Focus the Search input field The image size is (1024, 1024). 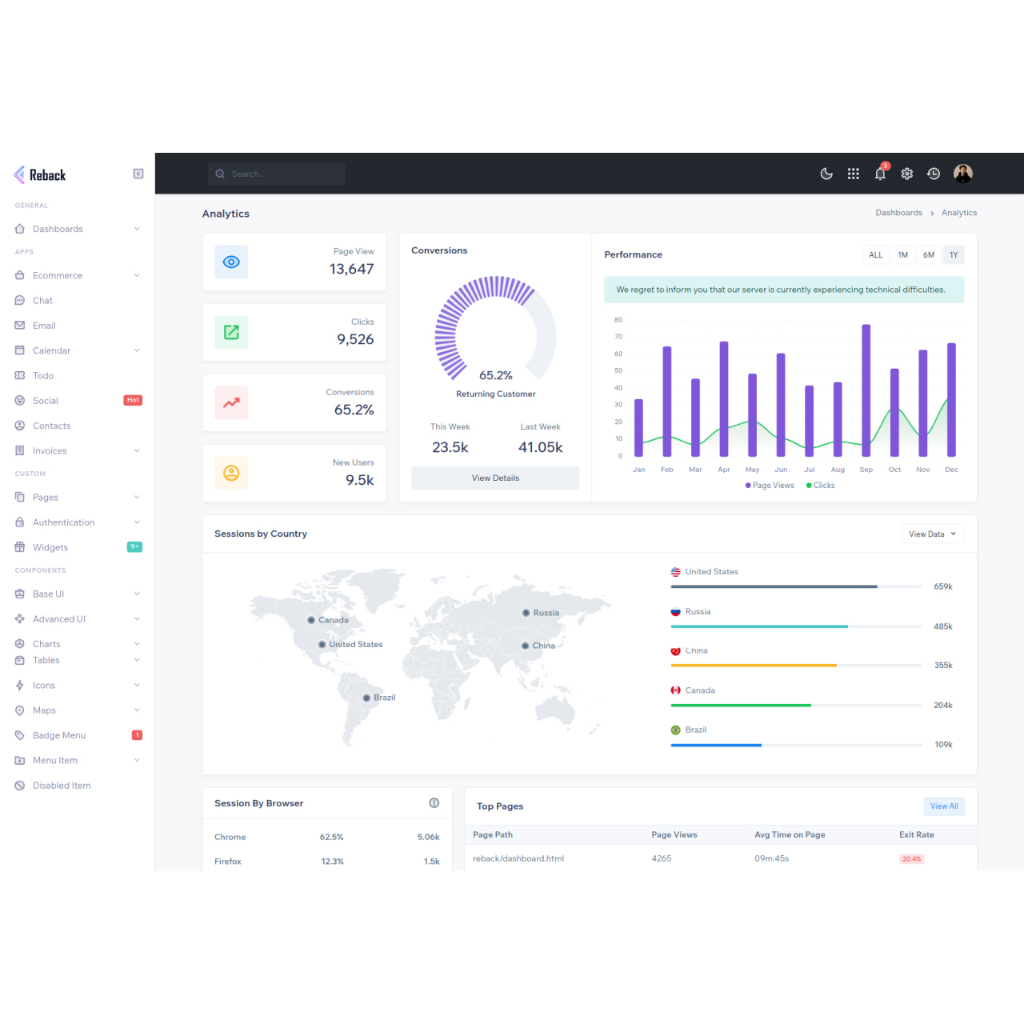pyautogui.click(x=277, y=174)
